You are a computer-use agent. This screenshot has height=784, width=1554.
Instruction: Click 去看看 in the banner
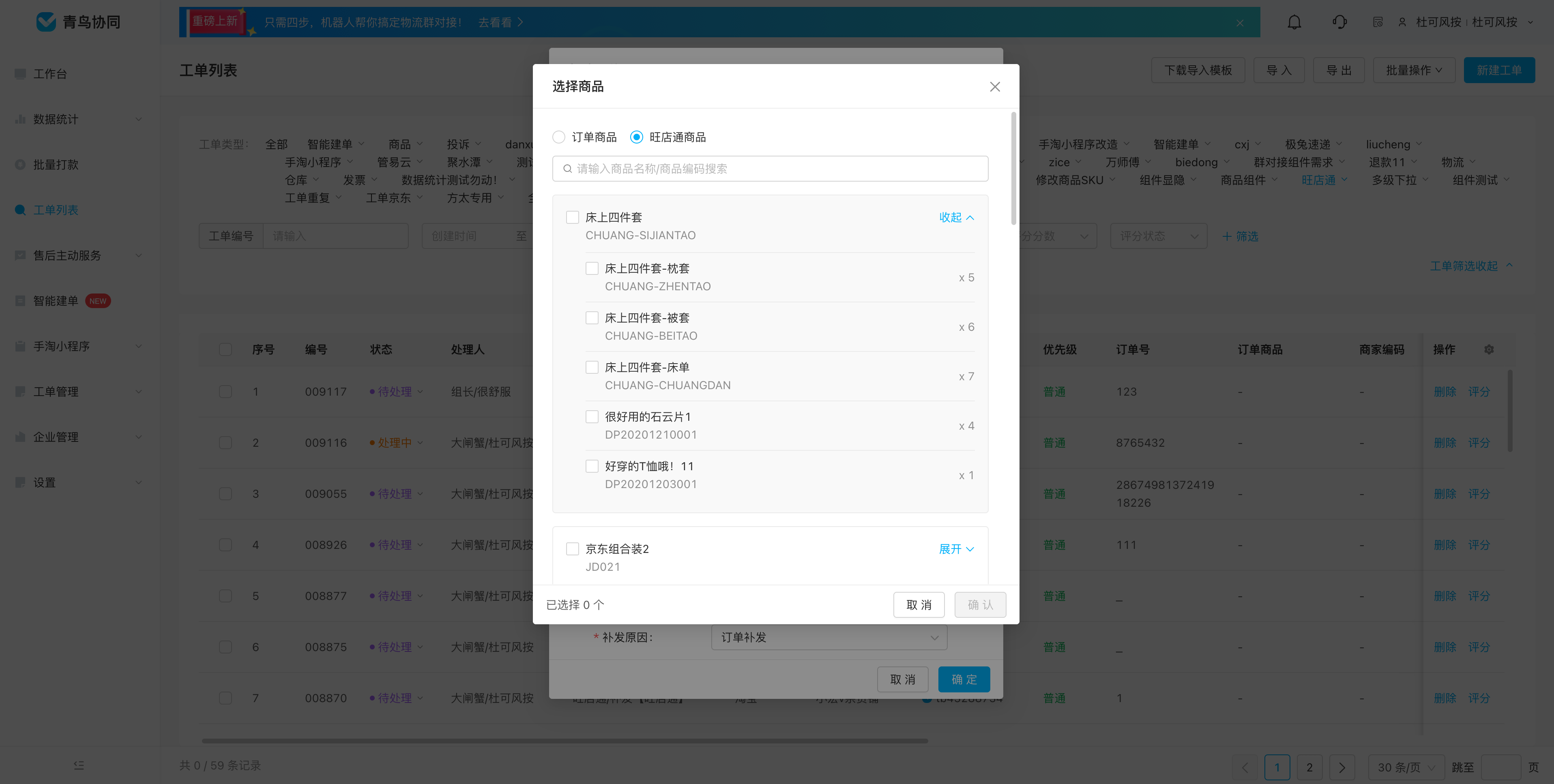click(x=501, y=23)
